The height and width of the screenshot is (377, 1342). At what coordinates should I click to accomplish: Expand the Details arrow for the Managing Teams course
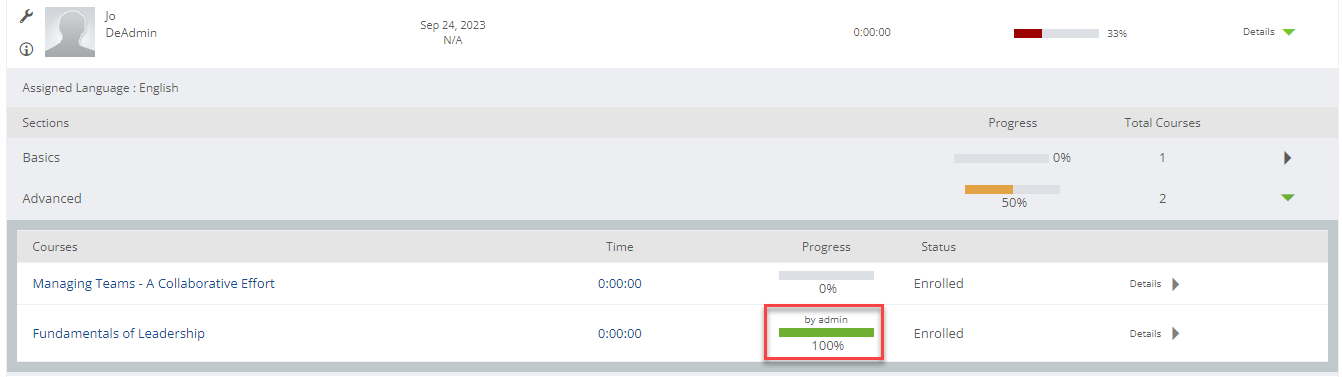coord(1175,284)
